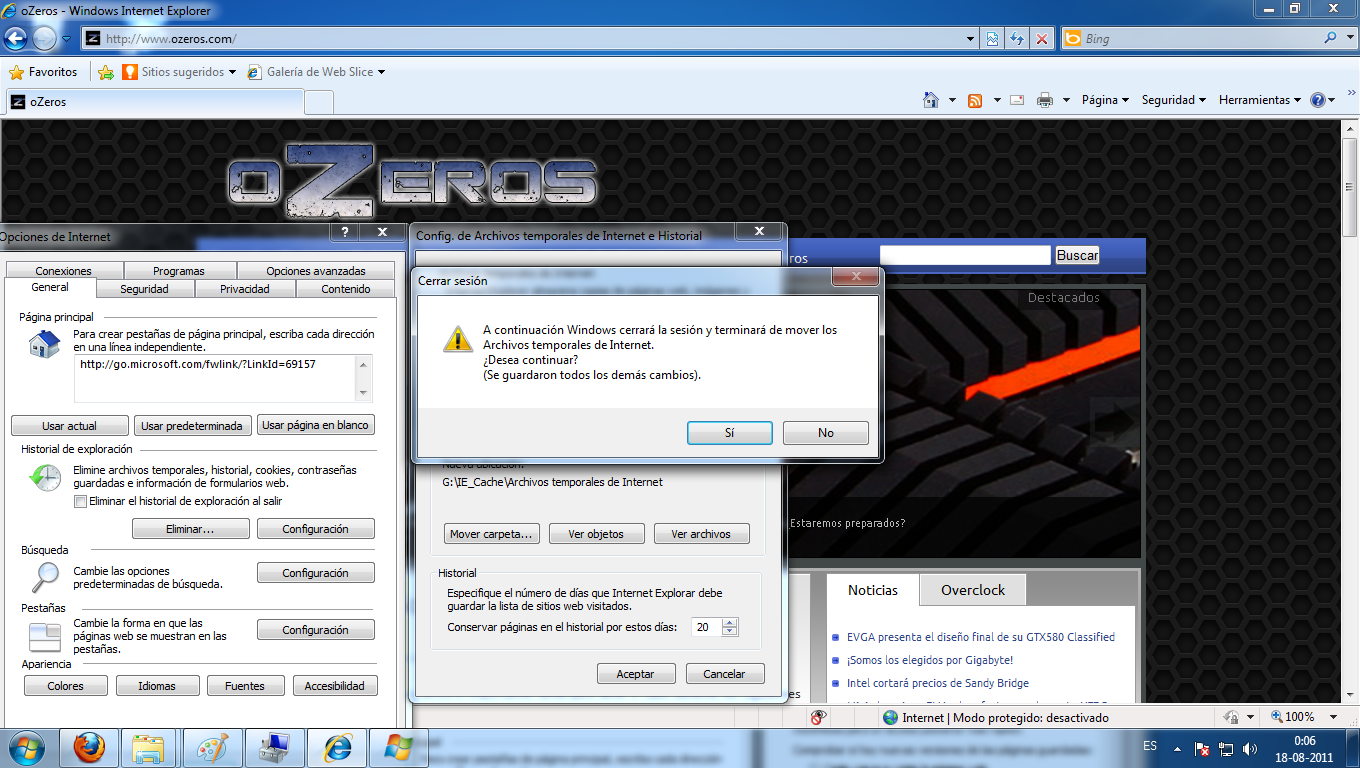The width and height of the screenshot is (1360, 768).
Task: Click the history days number field
Action: click(707, 627)
